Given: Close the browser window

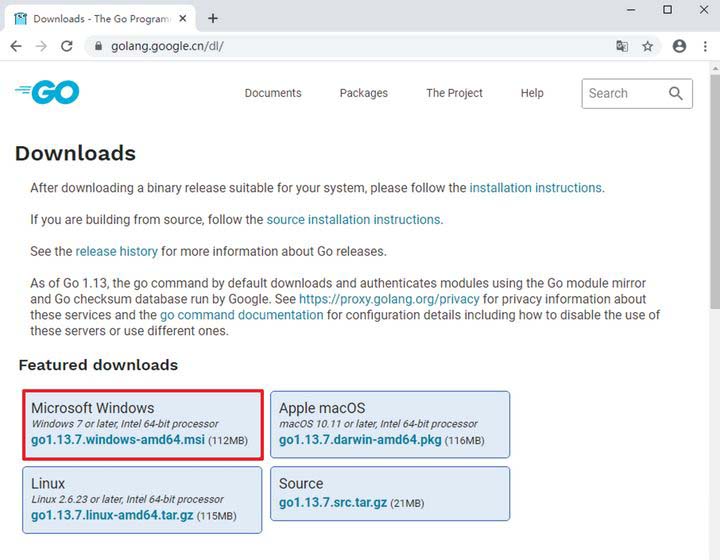Looking at the screenshot, I should [704, 10].
